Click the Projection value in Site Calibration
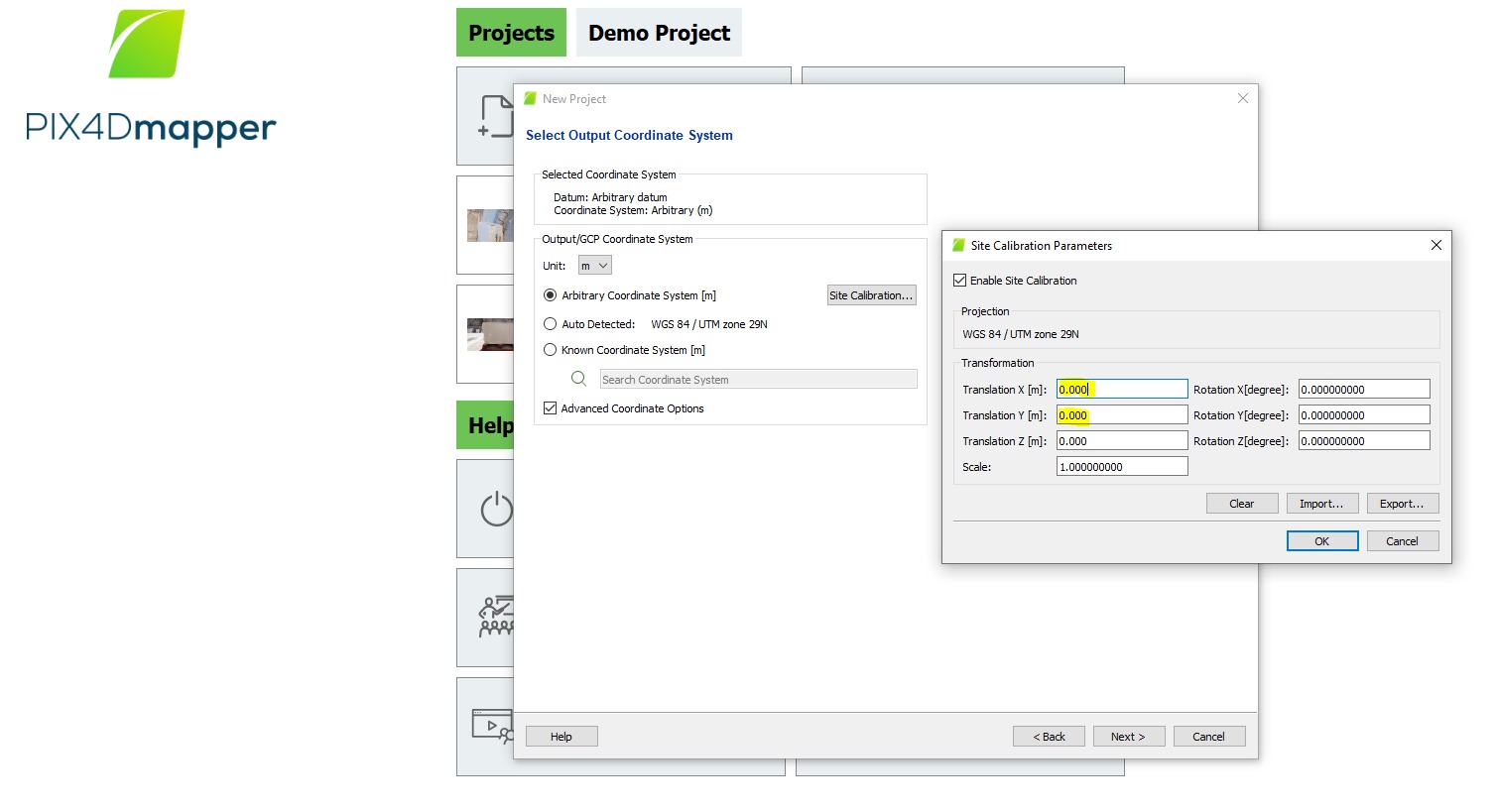 (x=1021, y=334)
